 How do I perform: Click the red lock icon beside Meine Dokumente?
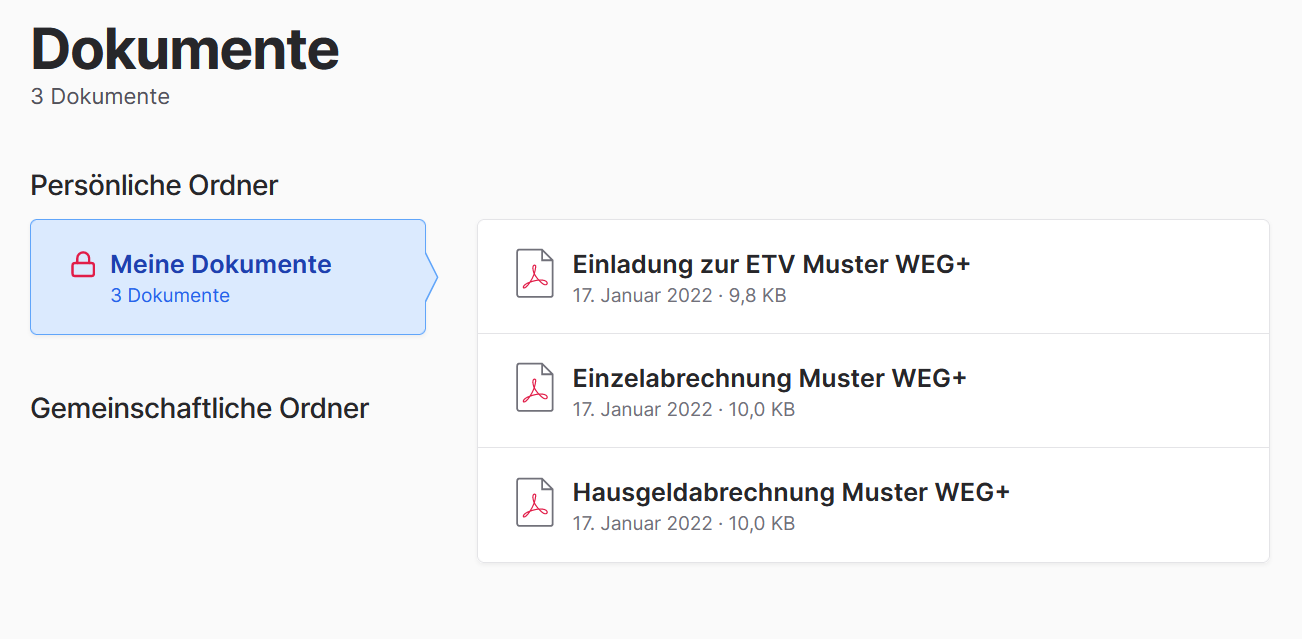coord(83,265)
